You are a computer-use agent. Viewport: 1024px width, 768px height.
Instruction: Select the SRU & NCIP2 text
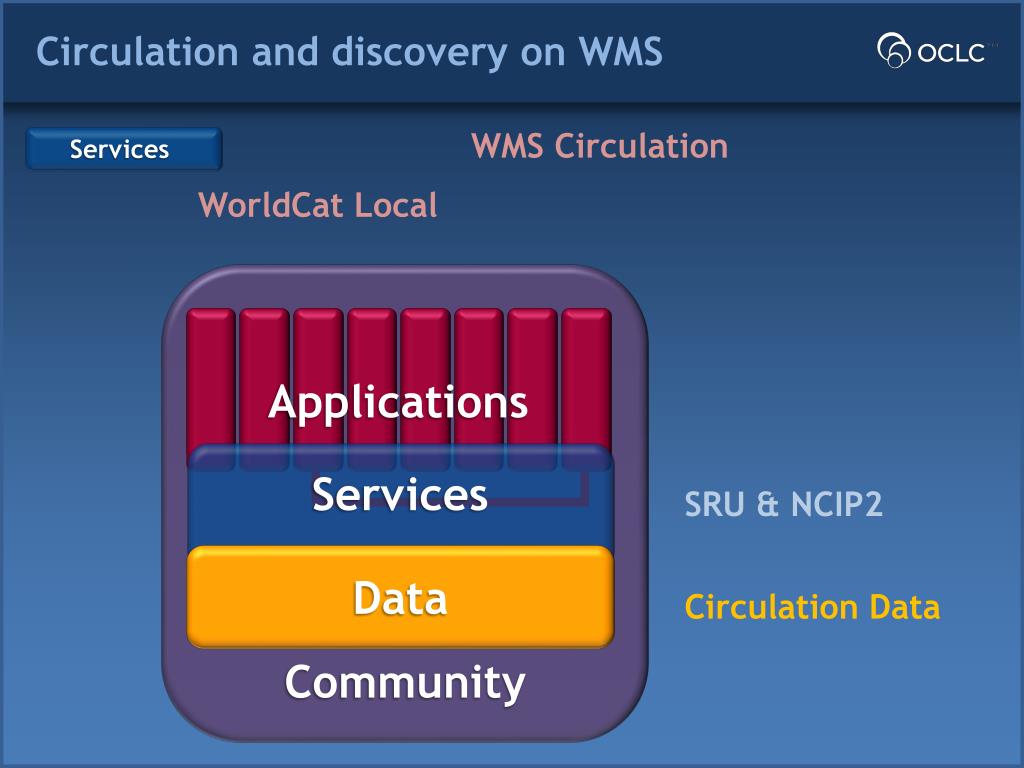click(x=783, y=504)
